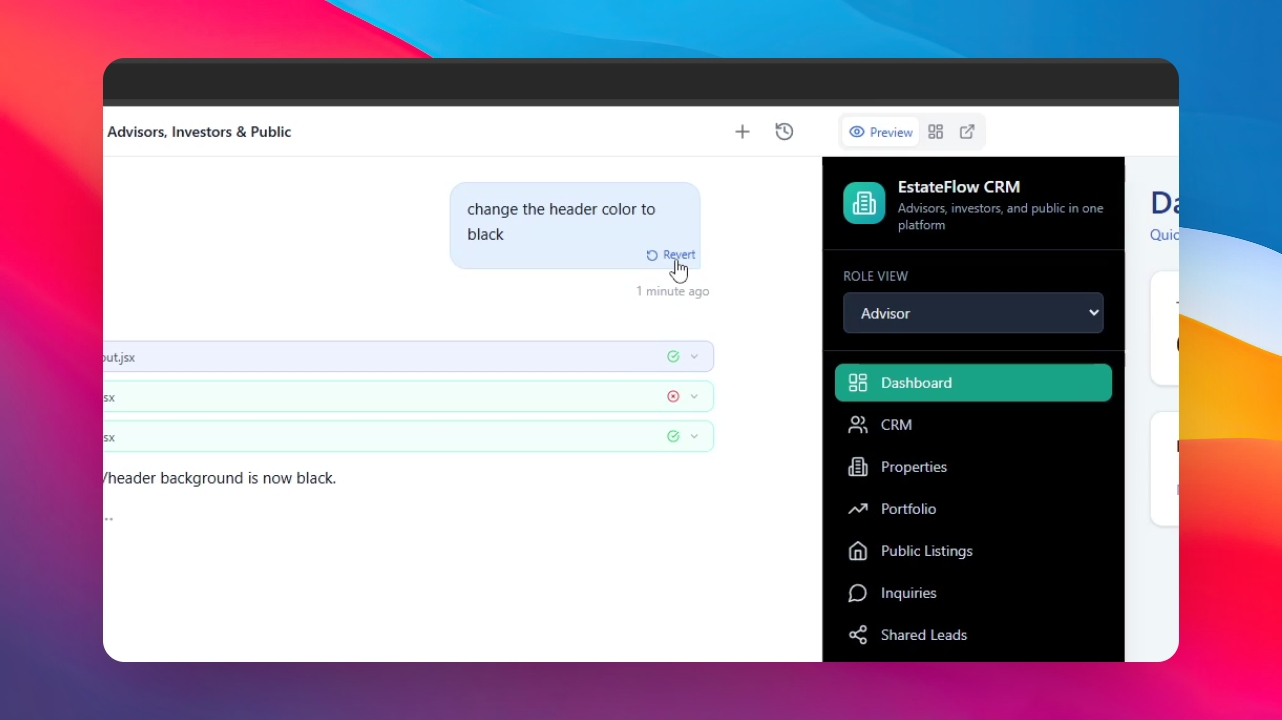The width and height of the screenshot is (1282, 720).
Task: Open preview in new window icon
Action: 967,132
